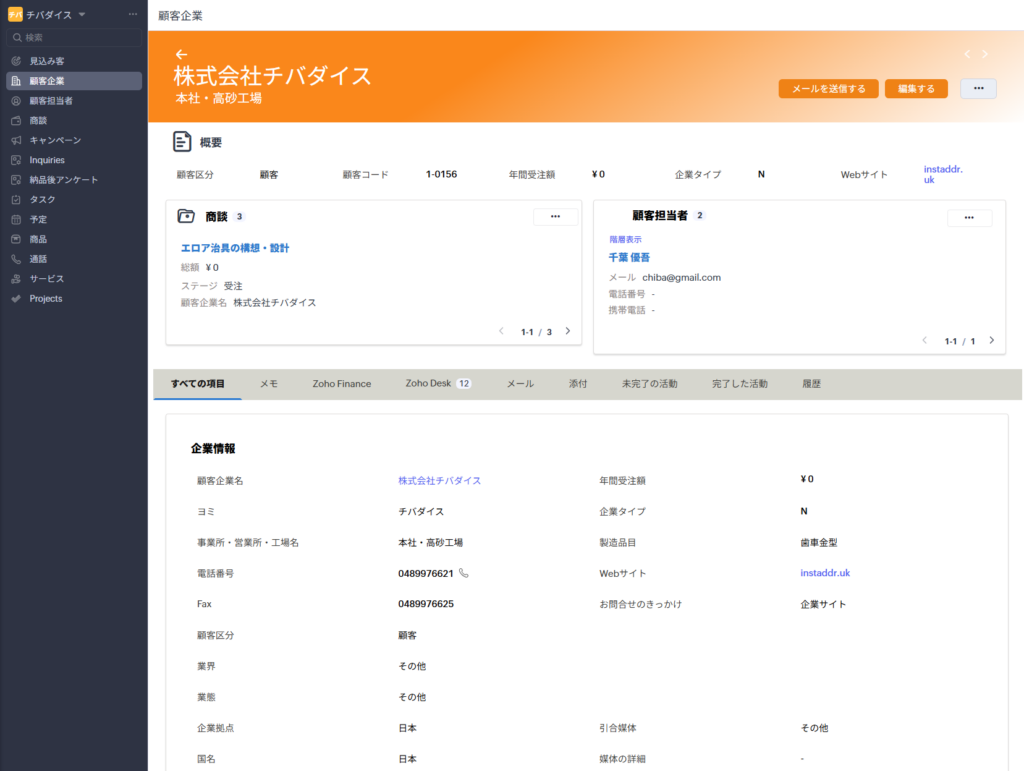Open sidebar more options ellipsis
This screenshot has height=771, width=1024.
133,14
